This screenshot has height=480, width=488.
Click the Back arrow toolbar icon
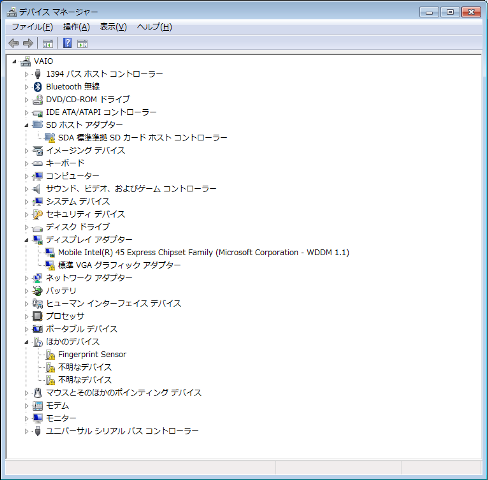(x=14, y=43)
